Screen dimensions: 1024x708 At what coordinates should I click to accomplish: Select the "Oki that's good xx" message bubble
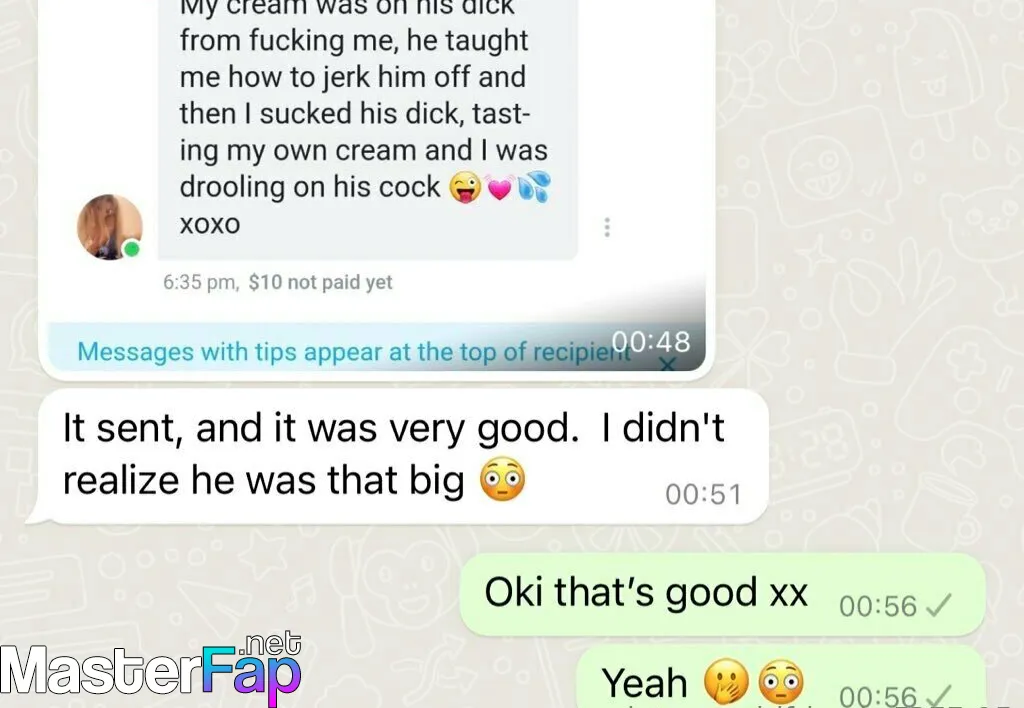coord(722,594)
